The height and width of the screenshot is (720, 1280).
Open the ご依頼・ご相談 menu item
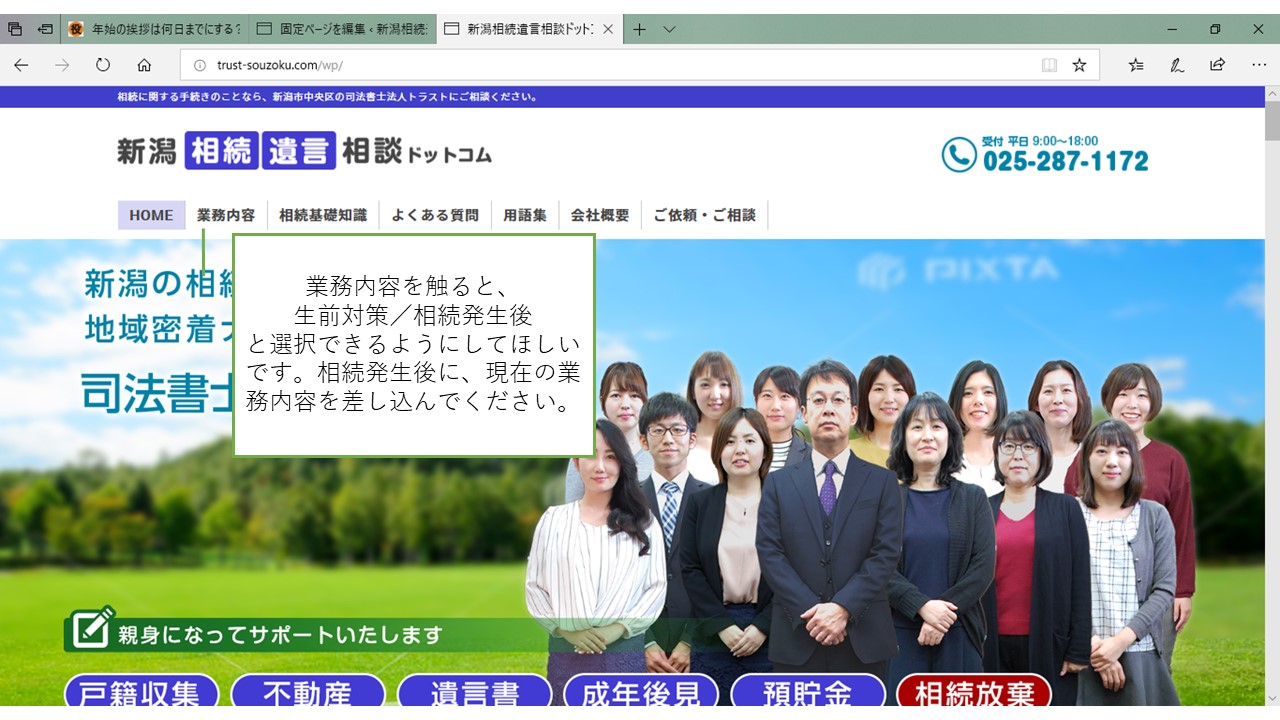coord(705,215)
